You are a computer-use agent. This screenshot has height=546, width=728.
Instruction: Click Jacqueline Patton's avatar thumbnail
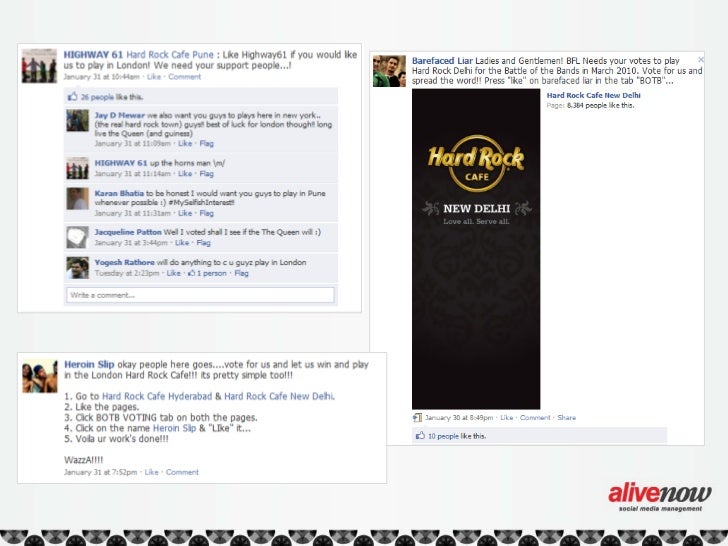[77, 237]
